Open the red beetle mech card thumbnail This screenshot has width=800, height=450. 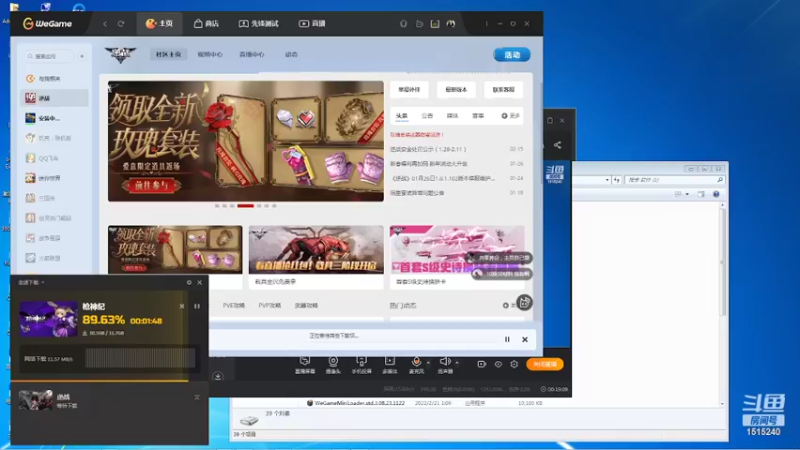[x=316, y=249]
